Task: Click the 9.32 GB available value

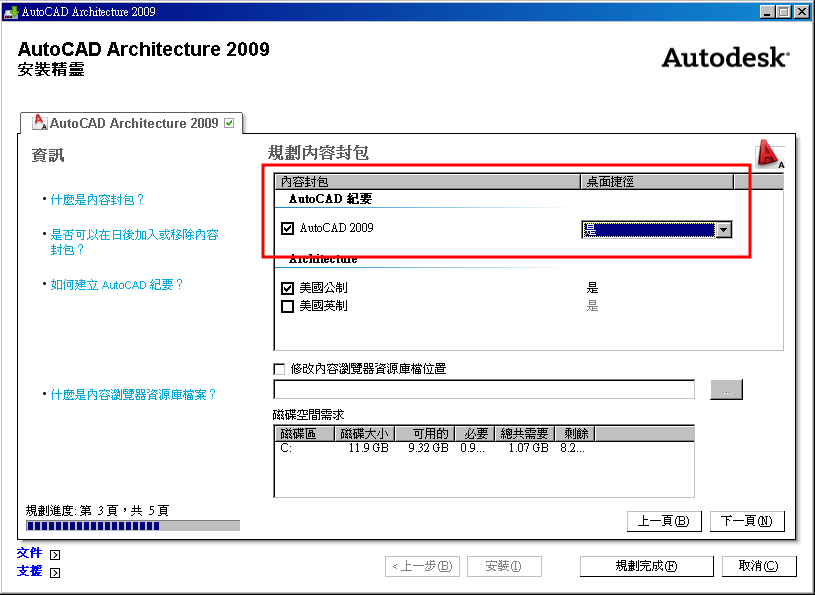Action: click(428, 448)
